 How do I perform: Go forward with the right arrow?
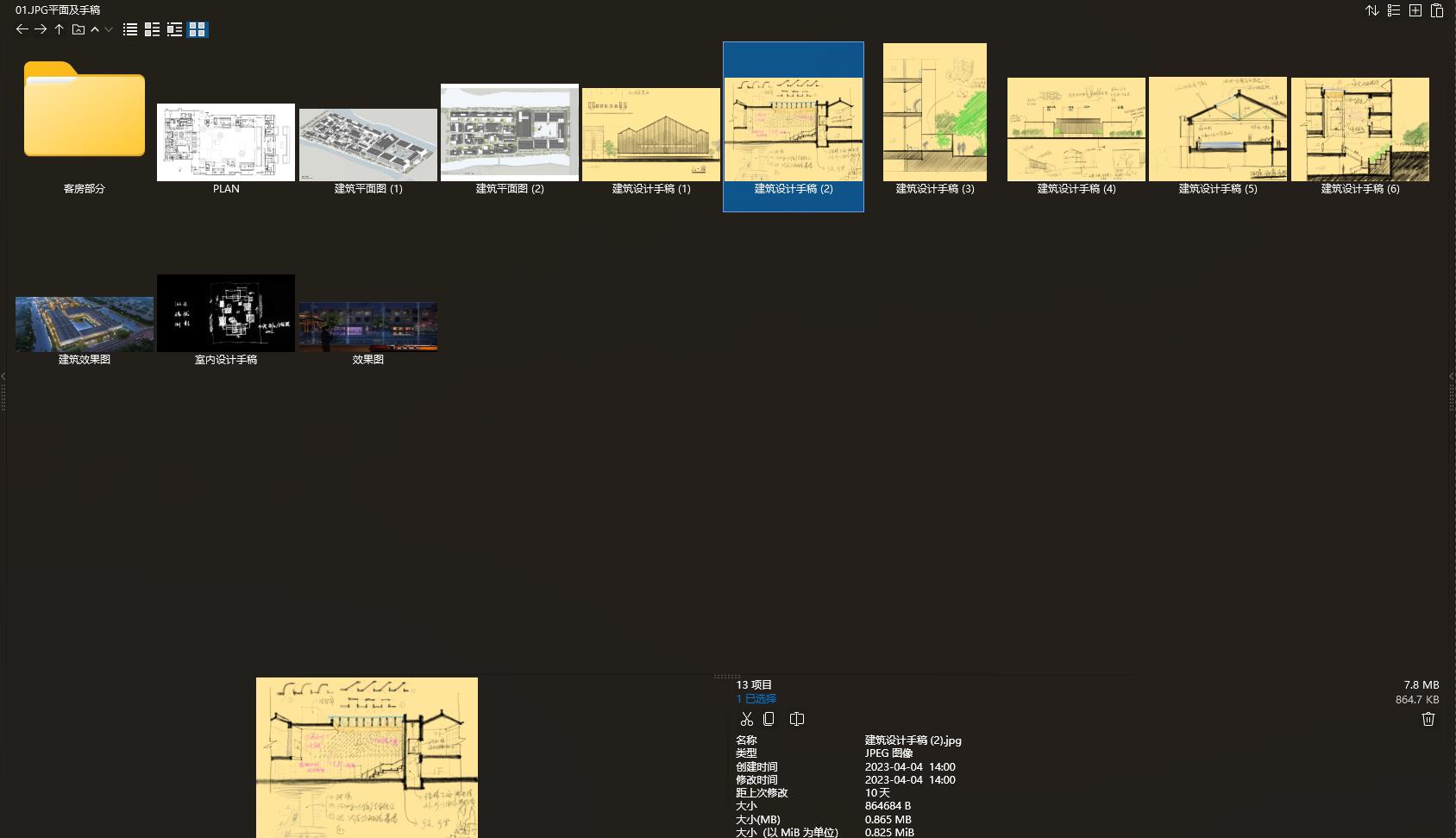41,29
